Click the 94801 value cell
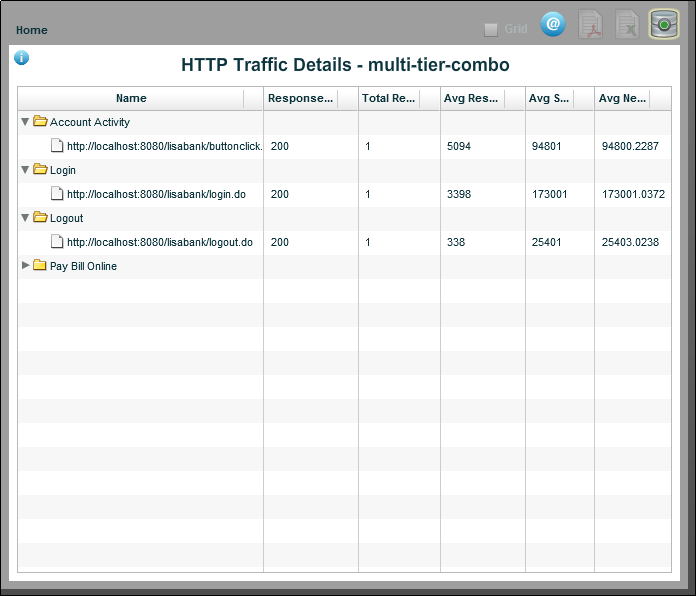Image resolution: width=696 pixels, height=596 pixels. (546, 146)
